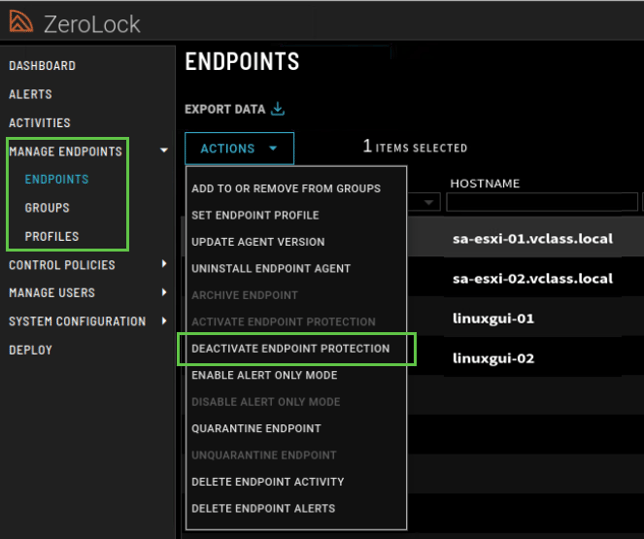Select Uninstall Endpoint Agent

click(270, 268)
